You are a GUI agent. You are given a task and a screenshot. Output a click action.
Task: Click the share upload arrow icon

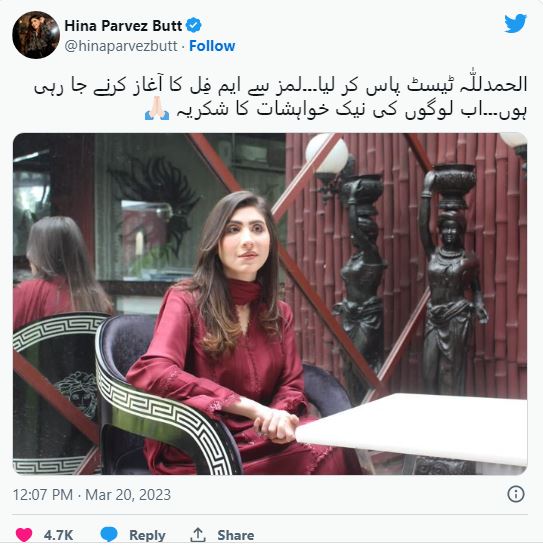[198, 535]
